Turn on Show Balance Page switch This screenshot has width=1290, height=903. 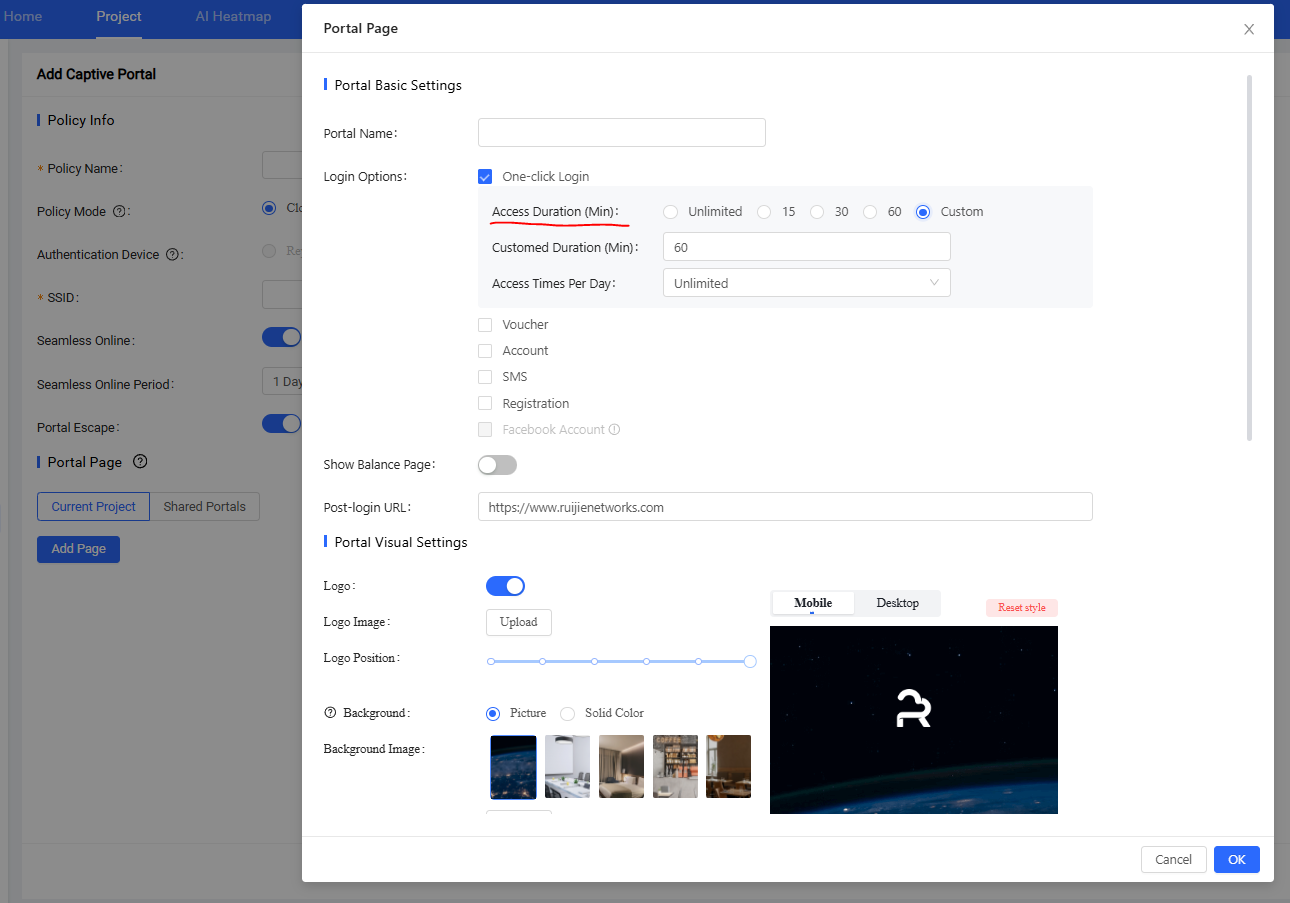point(497,465)
